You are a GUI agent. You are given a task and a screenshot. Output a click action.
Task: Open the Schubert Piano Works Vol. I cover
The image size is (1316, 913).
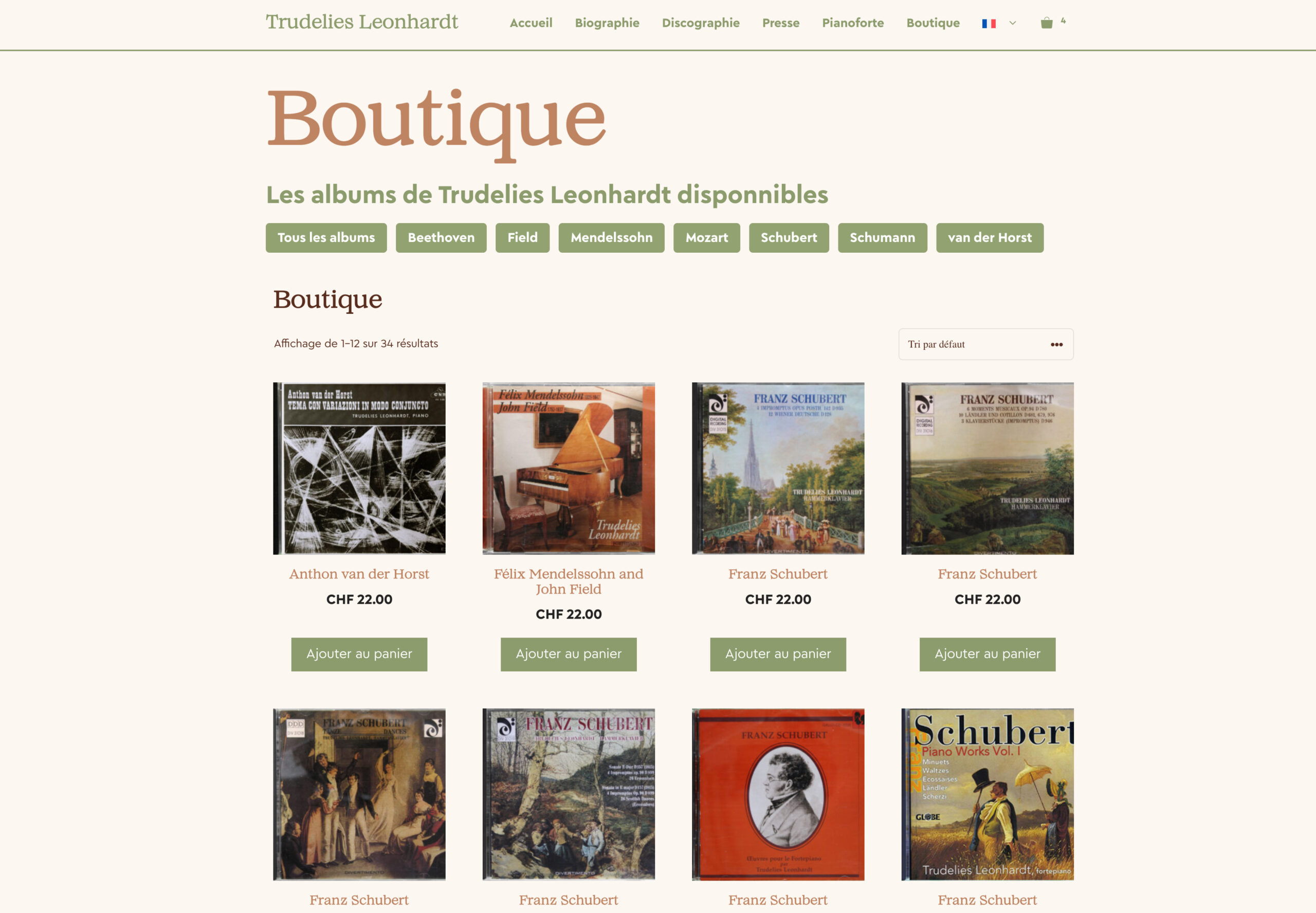[x=988, y=794]
